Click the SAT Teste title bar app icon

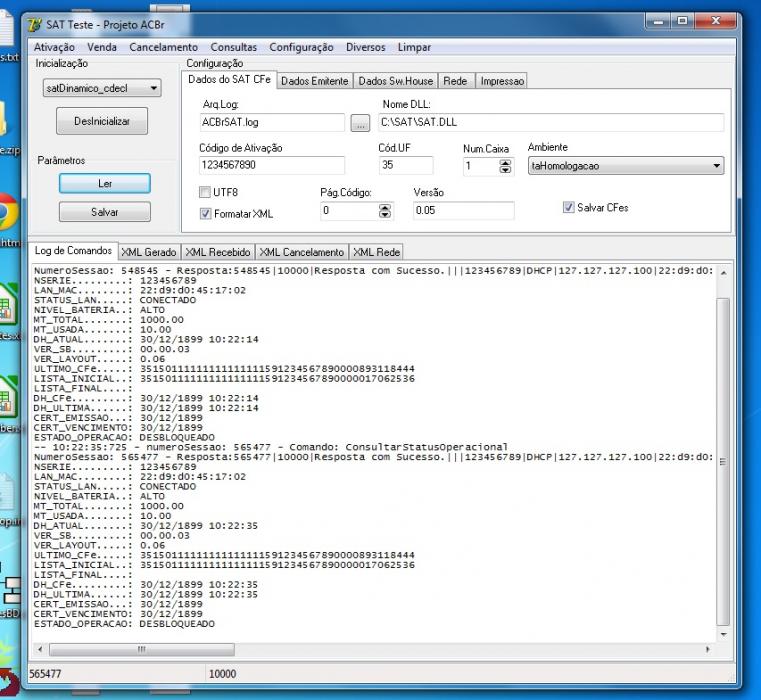(35, 25)
